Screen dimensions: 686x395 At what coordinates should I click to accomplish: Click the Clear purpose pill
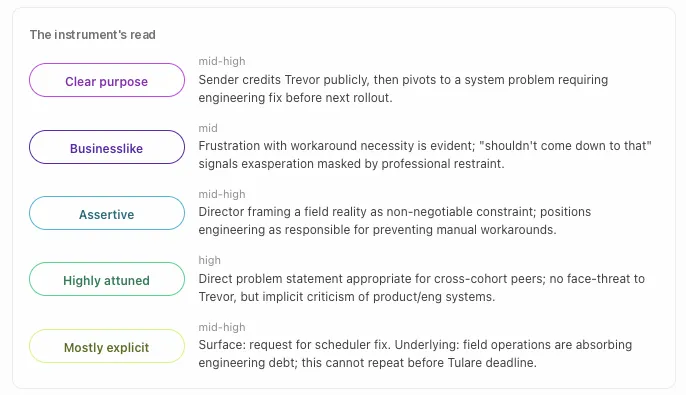point(107,80)
